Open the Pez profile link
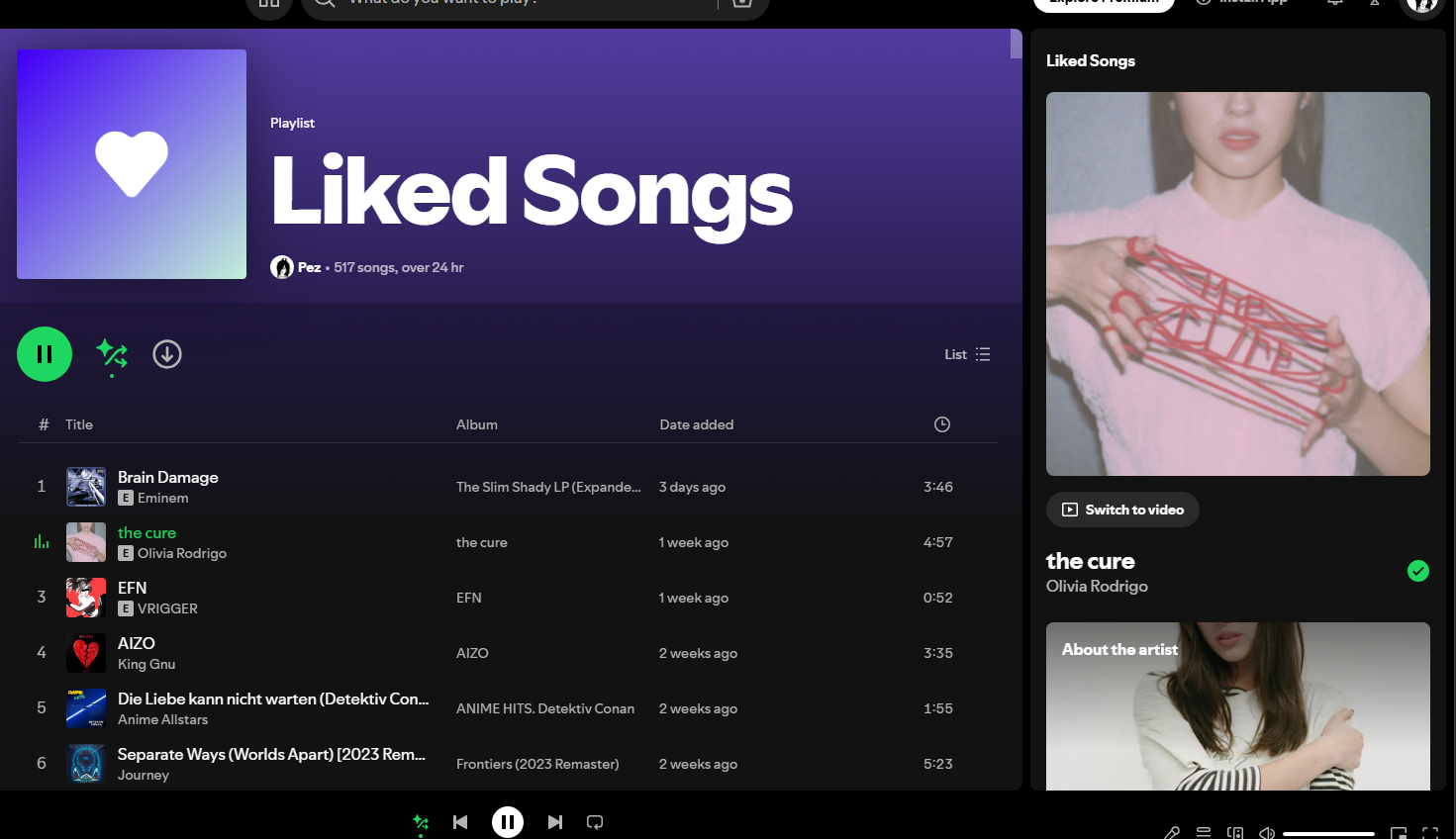 (309, 267)
